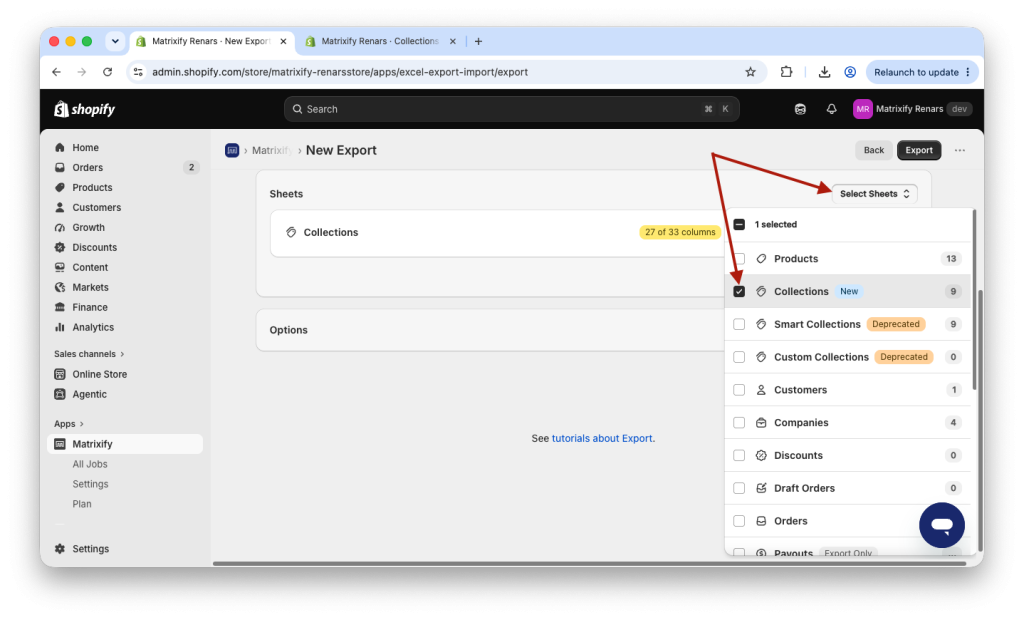Click the 27 of 33 columns badge
1024x620 pixels.
[680, 232]
